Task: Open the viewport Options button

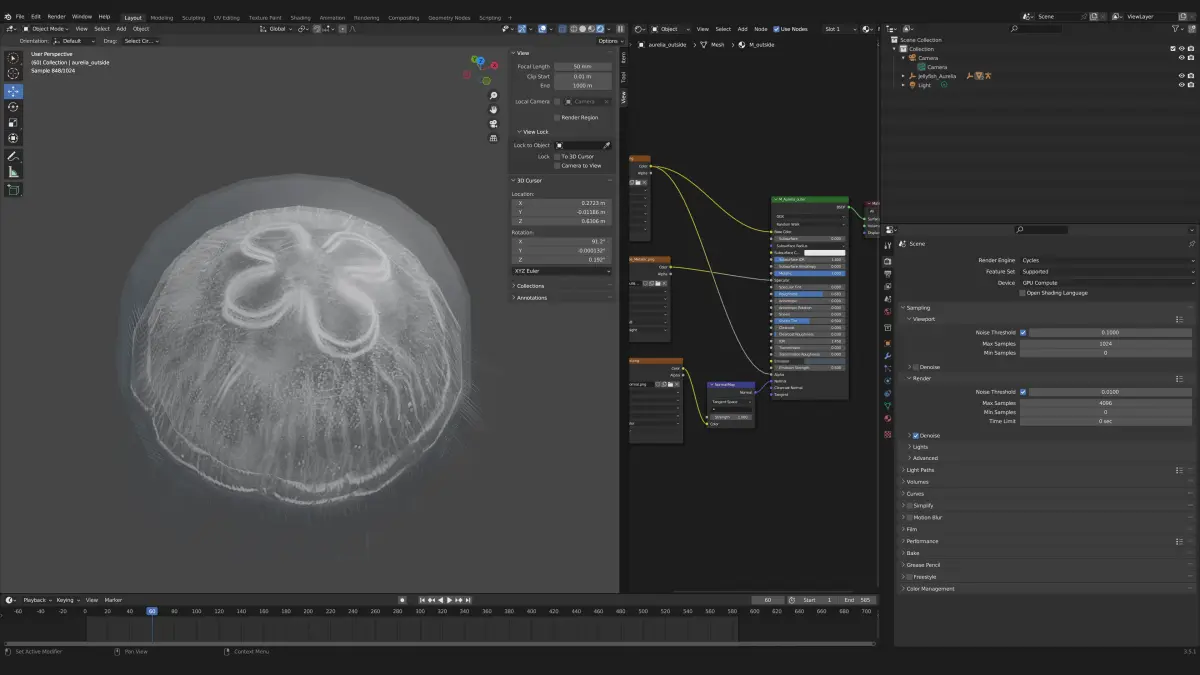Action: tap(609, 41)
